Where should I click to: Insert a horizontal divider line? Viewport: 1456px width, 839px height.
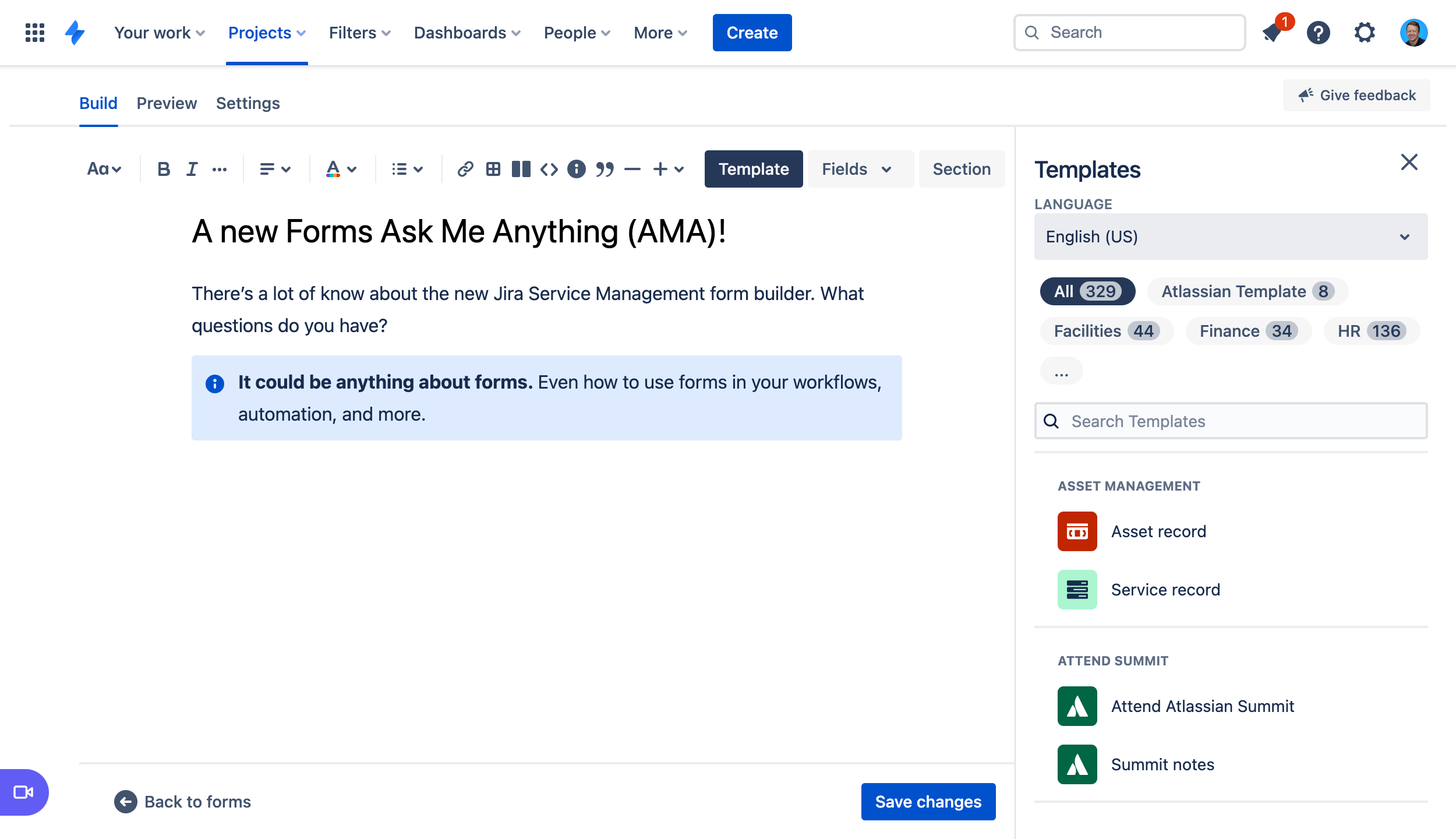[632, 170]
